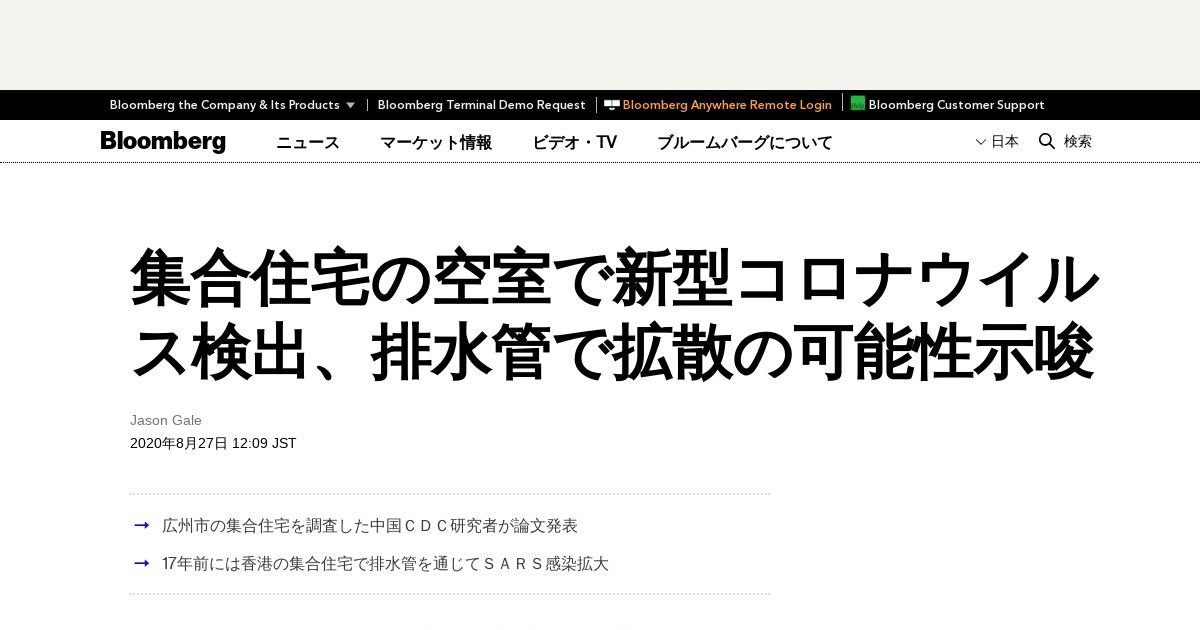
Task: Click the bullet about 広州市の集合住宅
Action: point(370,525)
